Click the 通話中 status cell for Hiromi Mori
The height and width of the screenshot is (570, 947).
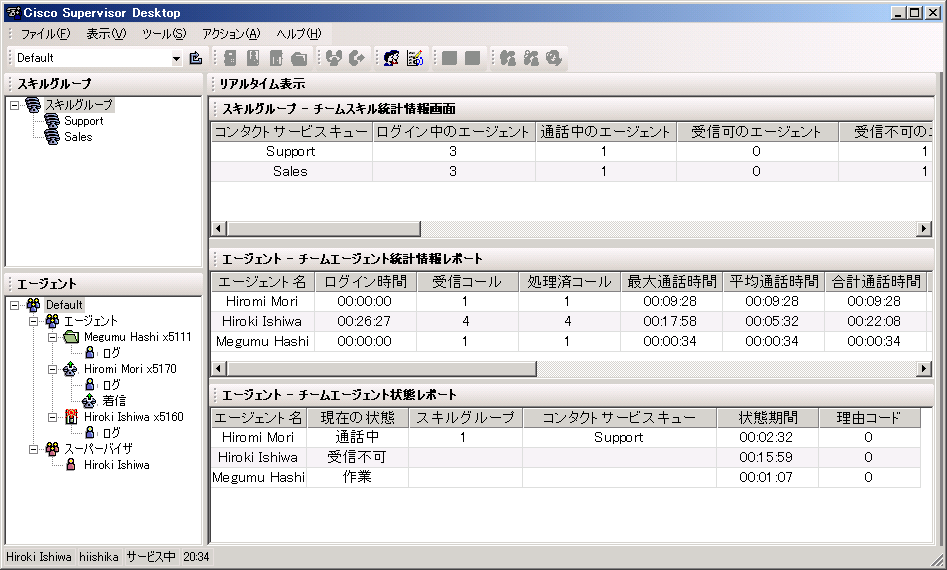point(358,437)
